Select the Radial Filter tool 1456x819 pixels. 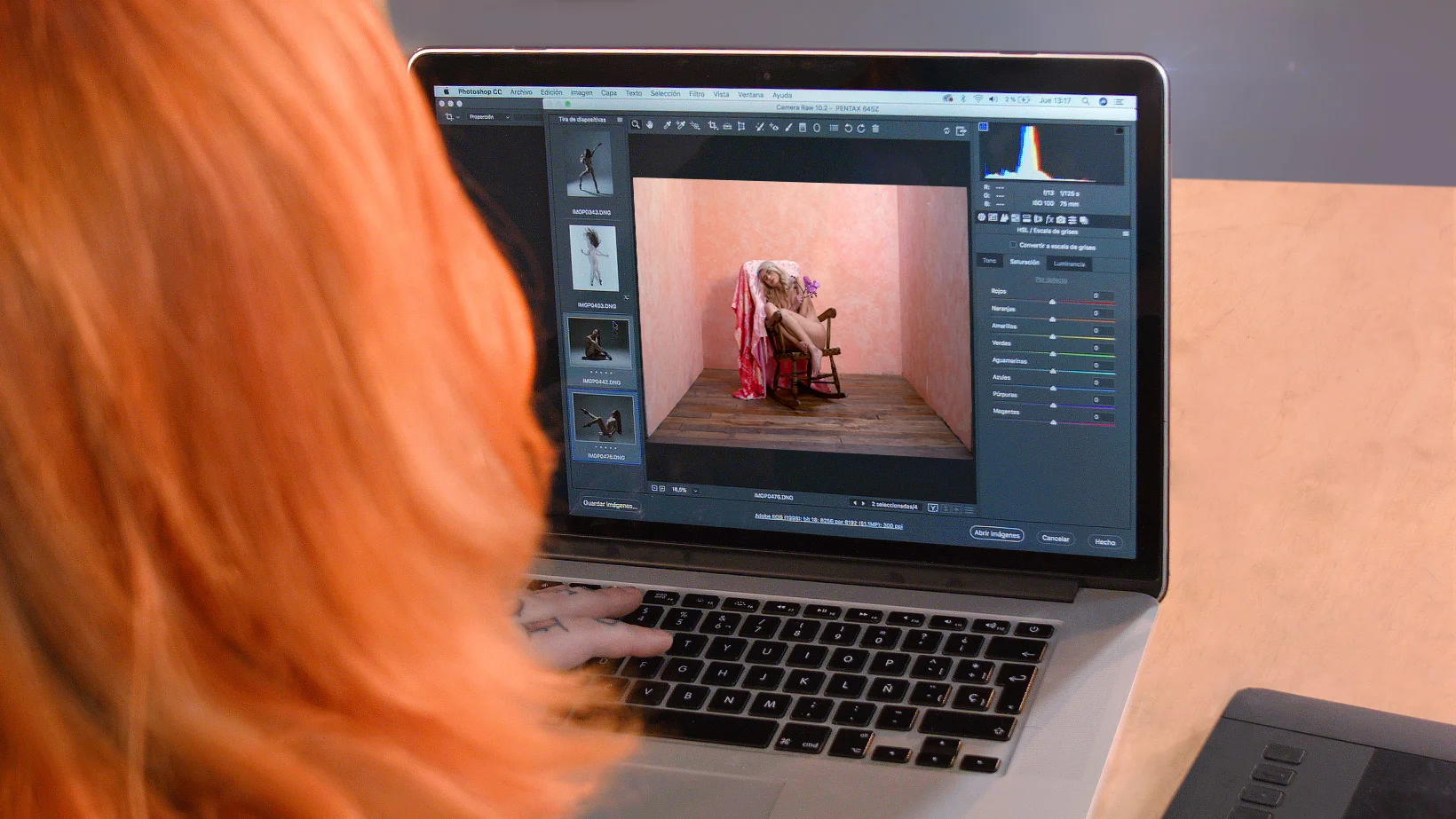click(x=817, y=128)
